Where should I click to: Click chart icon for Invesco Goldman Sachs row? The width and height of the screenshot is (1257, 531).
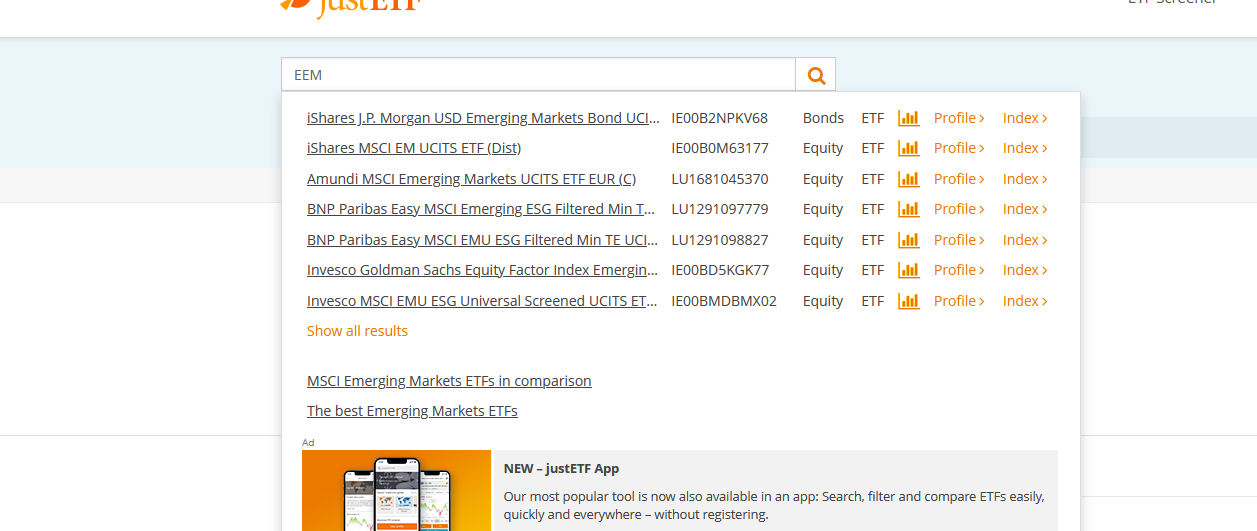point(908,270)
